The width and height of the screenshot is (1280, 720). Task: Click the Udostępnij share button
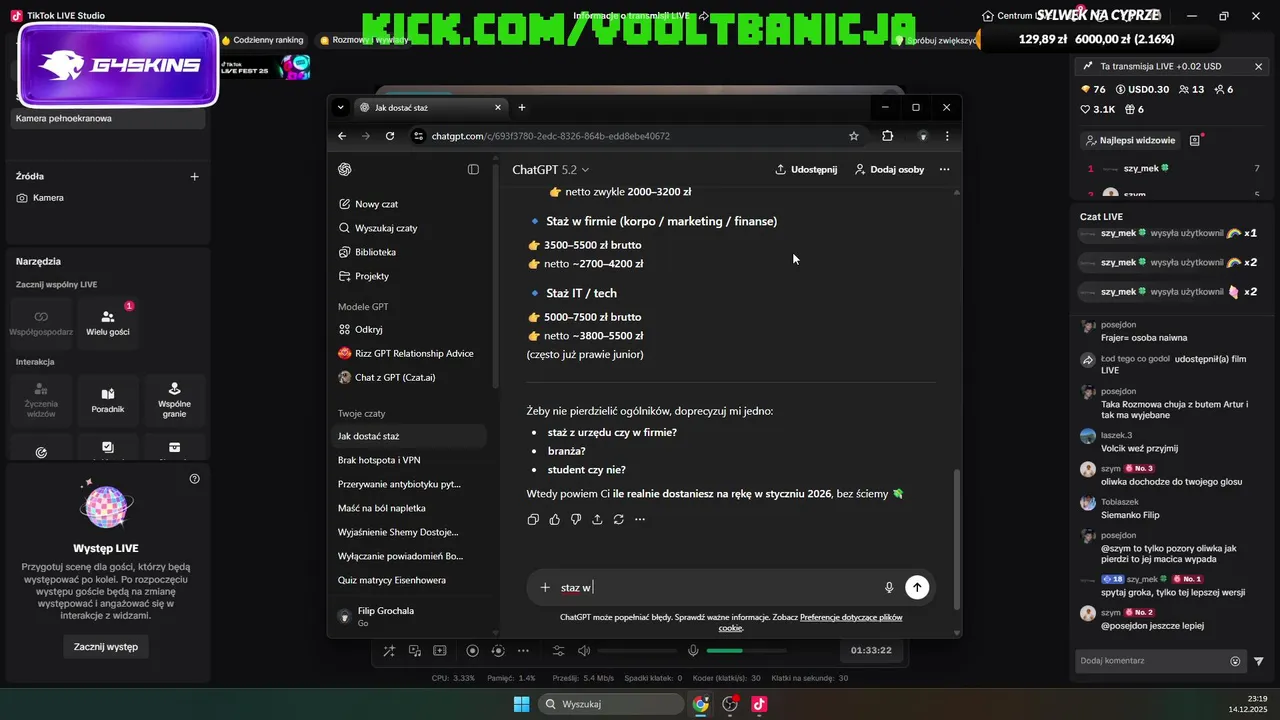coord(806,170)
